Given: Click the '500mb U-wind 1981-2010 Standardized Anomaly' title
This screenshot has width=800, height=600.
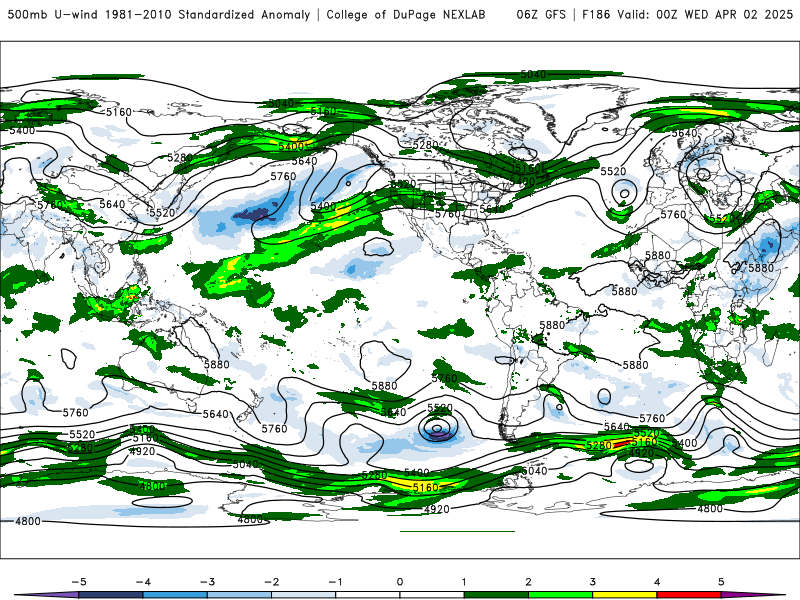Looking at the screenshot, I should tap(159, 14).
